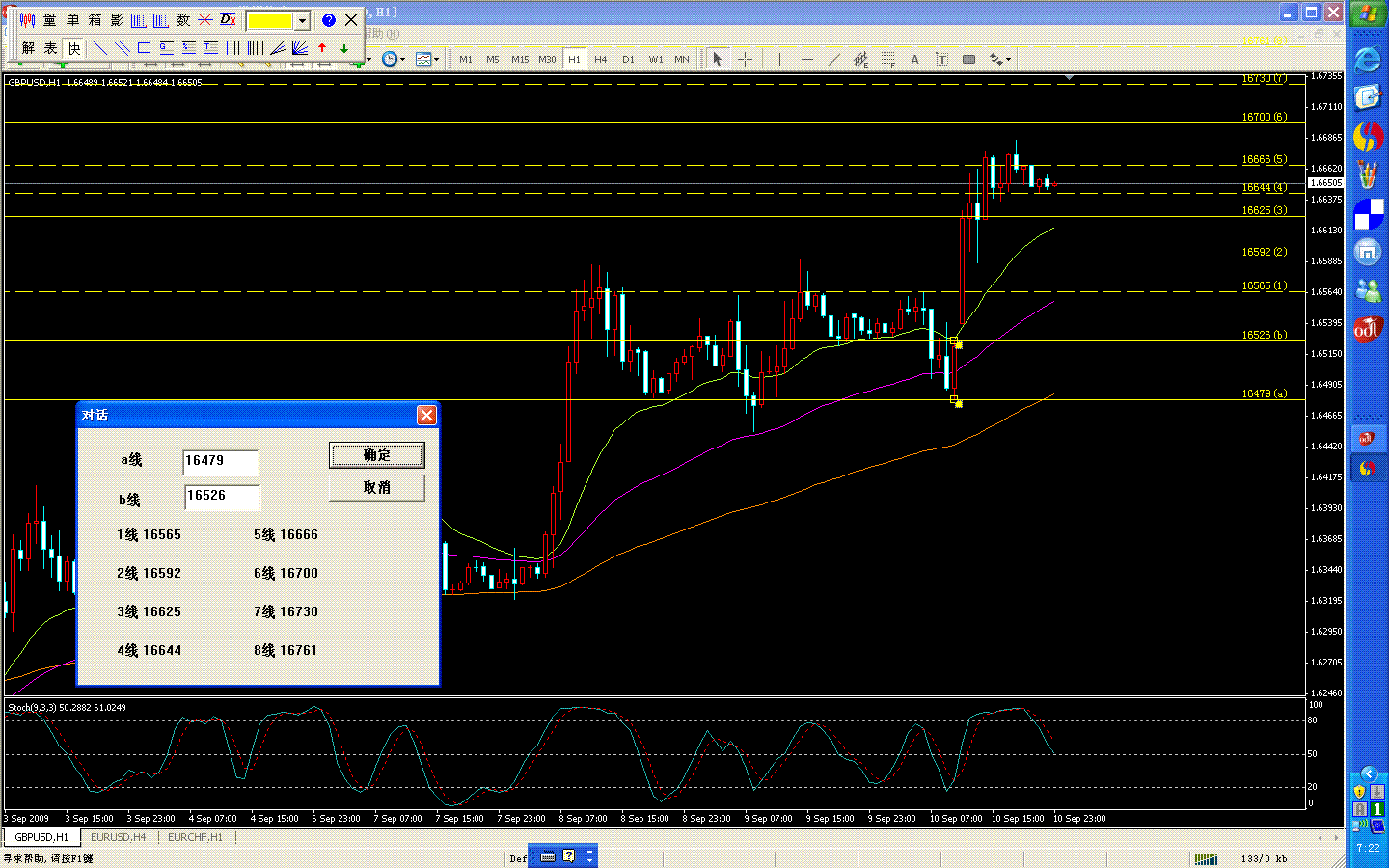Confirm dialog with 确定 button
The height and width of the screenshot is (868, 1389).
(377, 455)
